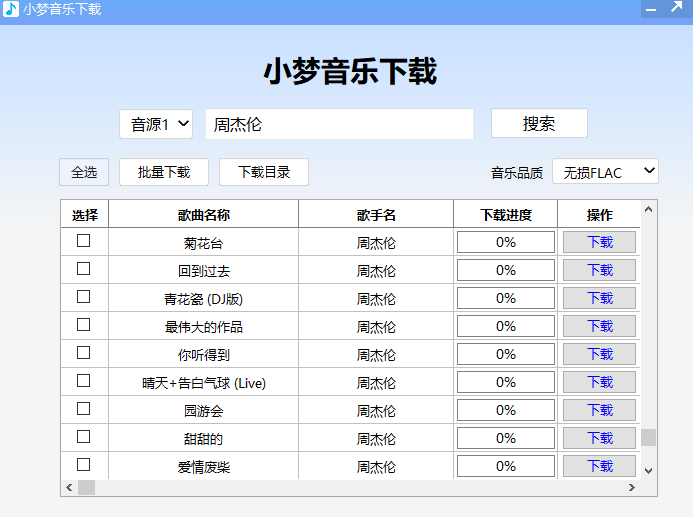Select the 园游会 row checkbox
The height and width of the screenshot is (517, 693).
[x=84, y=409]
